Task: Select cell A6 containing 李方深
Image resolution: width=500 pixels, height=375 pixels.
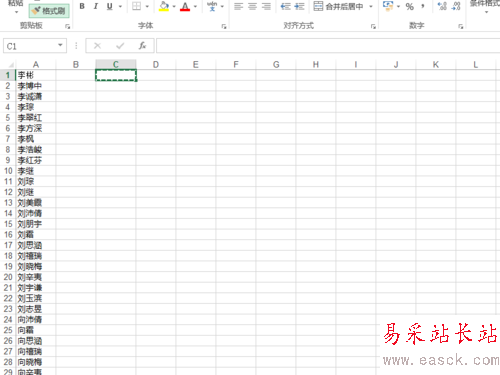Action: pos(36,128)
